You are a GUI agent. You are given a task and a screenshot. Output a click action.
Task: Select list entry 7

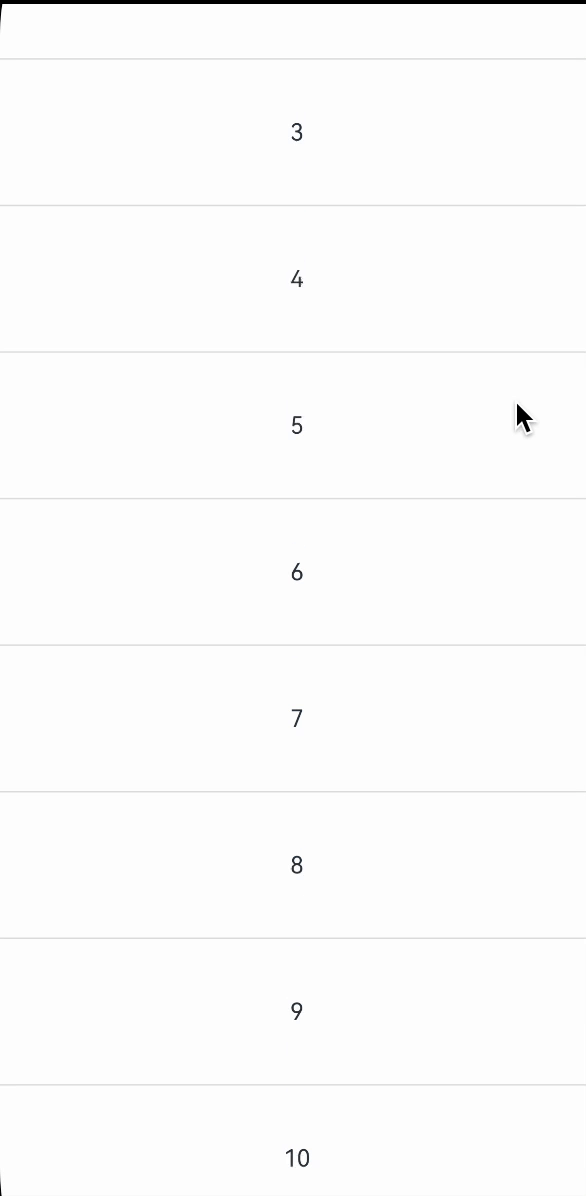pos(293,718)
